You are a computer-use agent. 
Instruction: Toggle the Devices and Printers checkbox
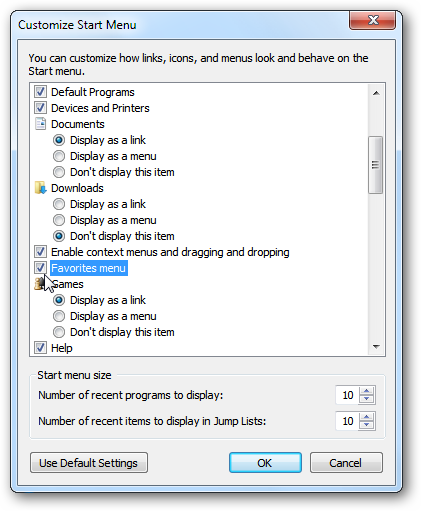(x=40, y=108)
